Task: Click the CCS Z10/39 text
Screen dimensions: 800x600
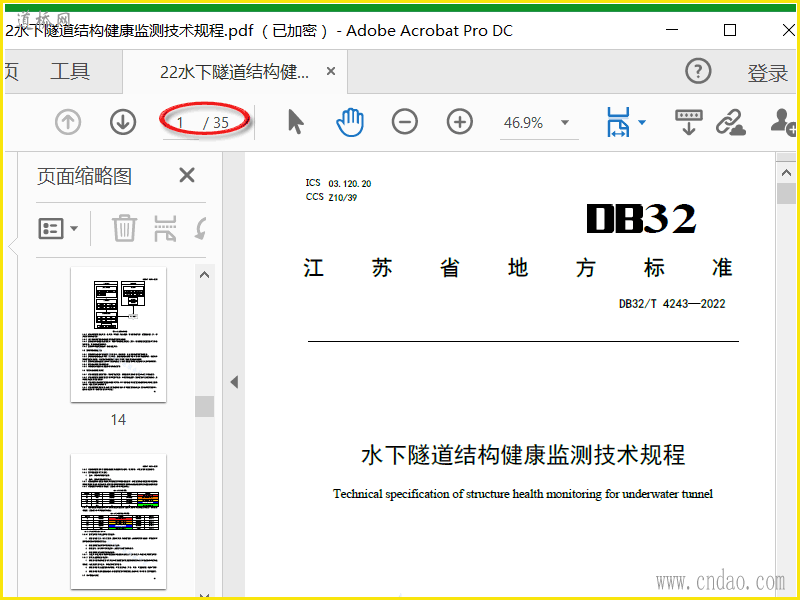Action: tap(332, 197)
